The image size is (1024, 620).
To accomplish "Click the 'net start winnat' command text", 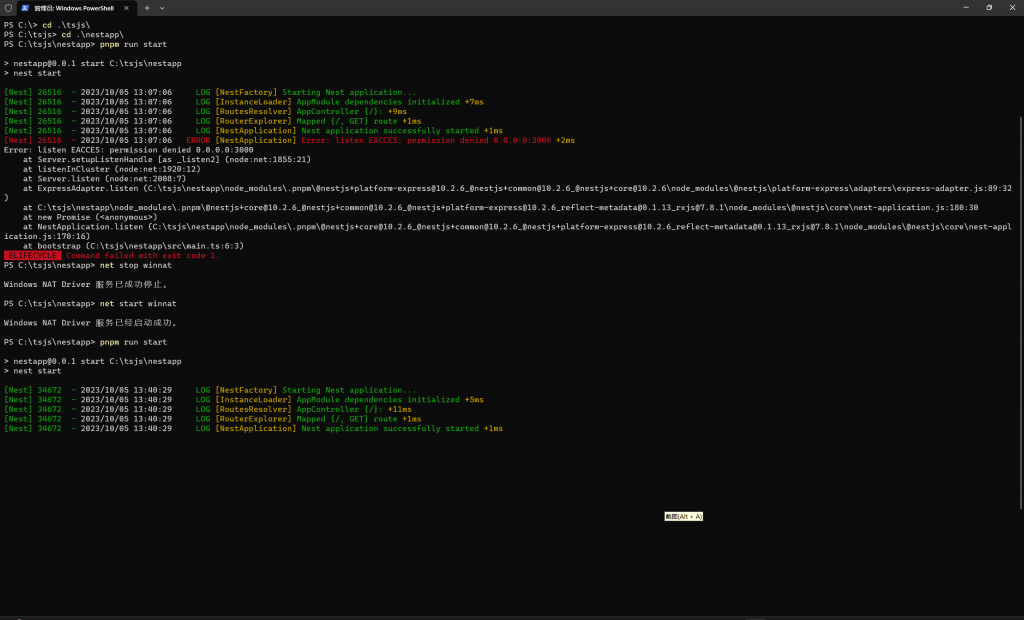I will (138, 303).
